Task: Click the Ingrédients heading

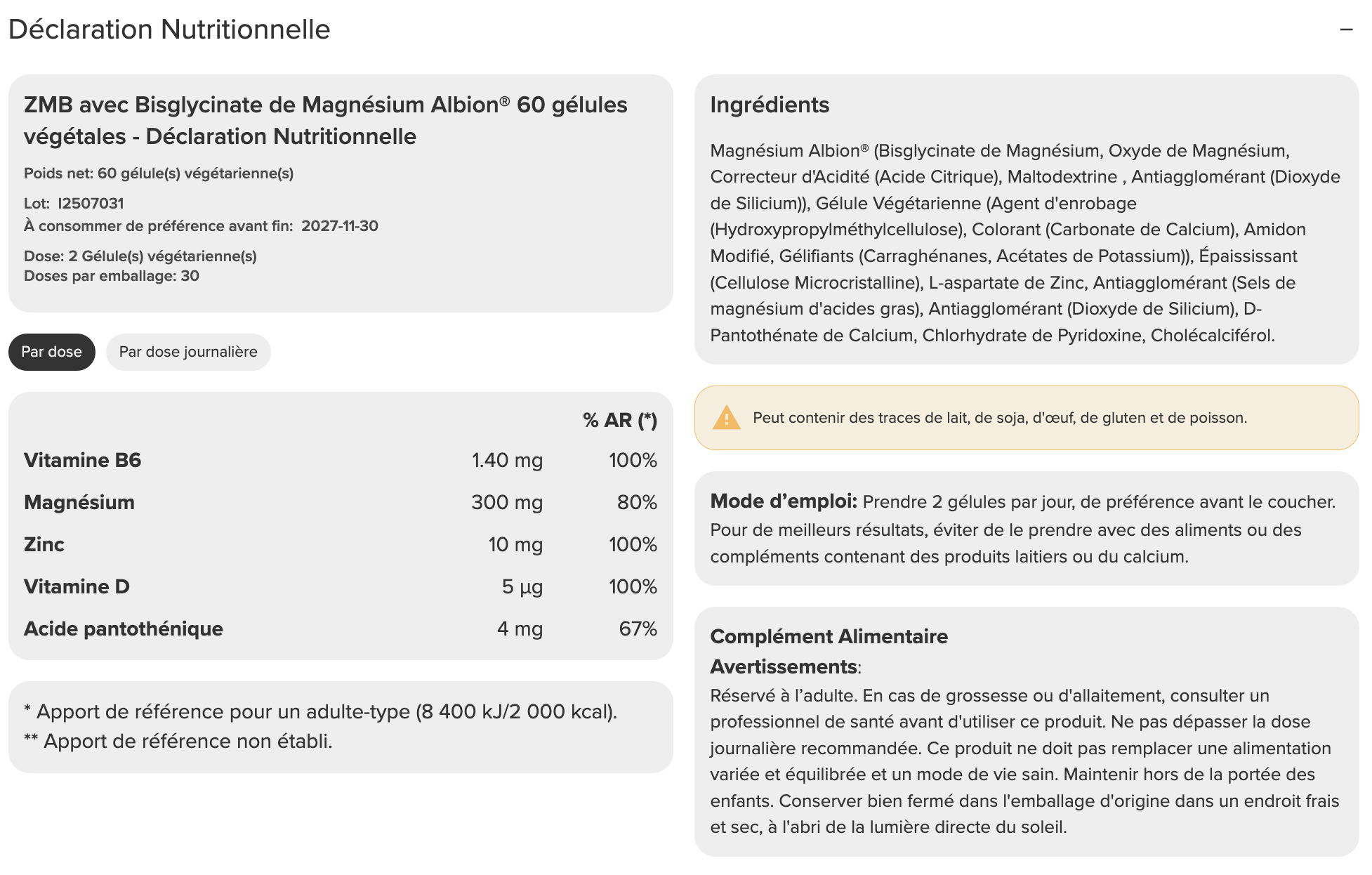Action: [770, 105]
